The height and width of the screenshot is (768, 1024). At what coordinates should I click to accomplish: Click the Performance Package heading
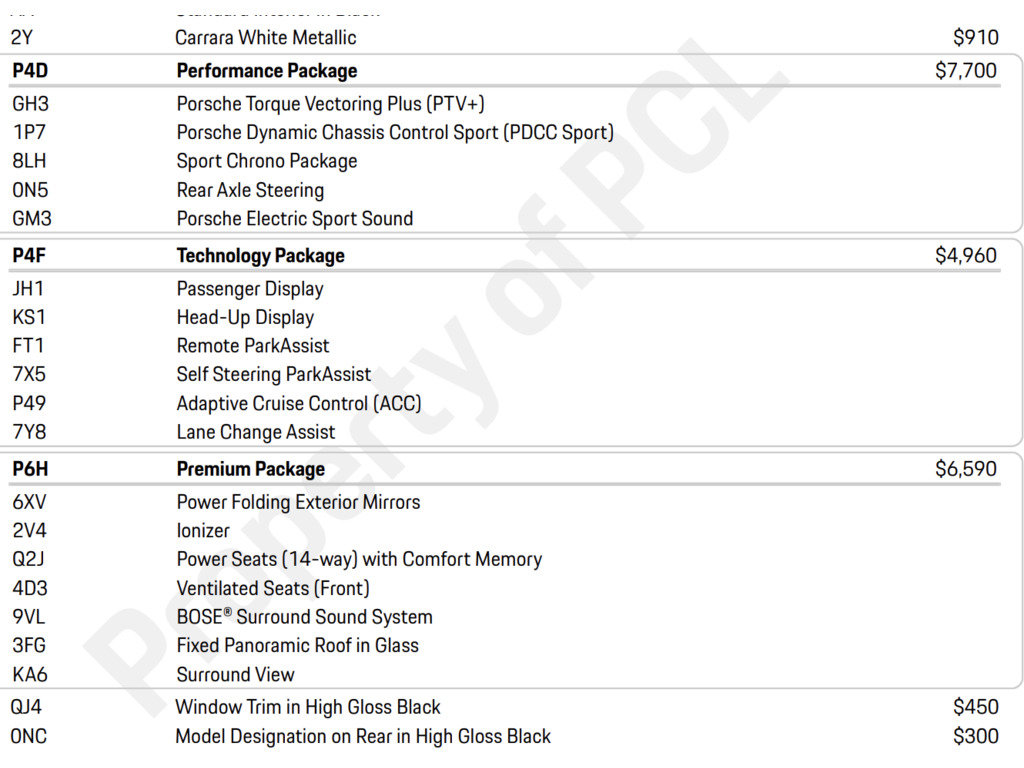click(266, 71)
